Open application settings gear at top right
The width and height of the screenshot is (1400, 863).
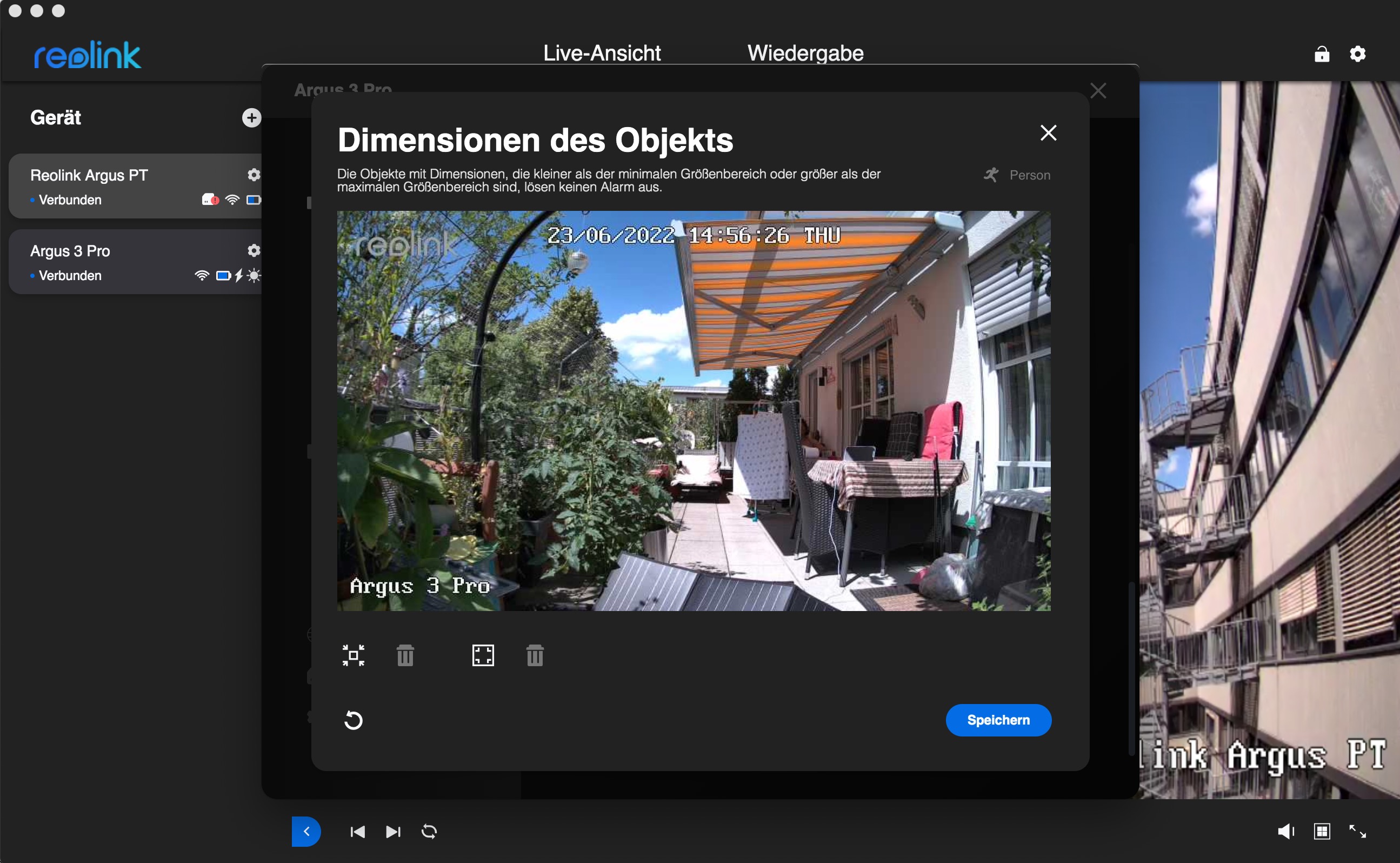pos(1357,54)
